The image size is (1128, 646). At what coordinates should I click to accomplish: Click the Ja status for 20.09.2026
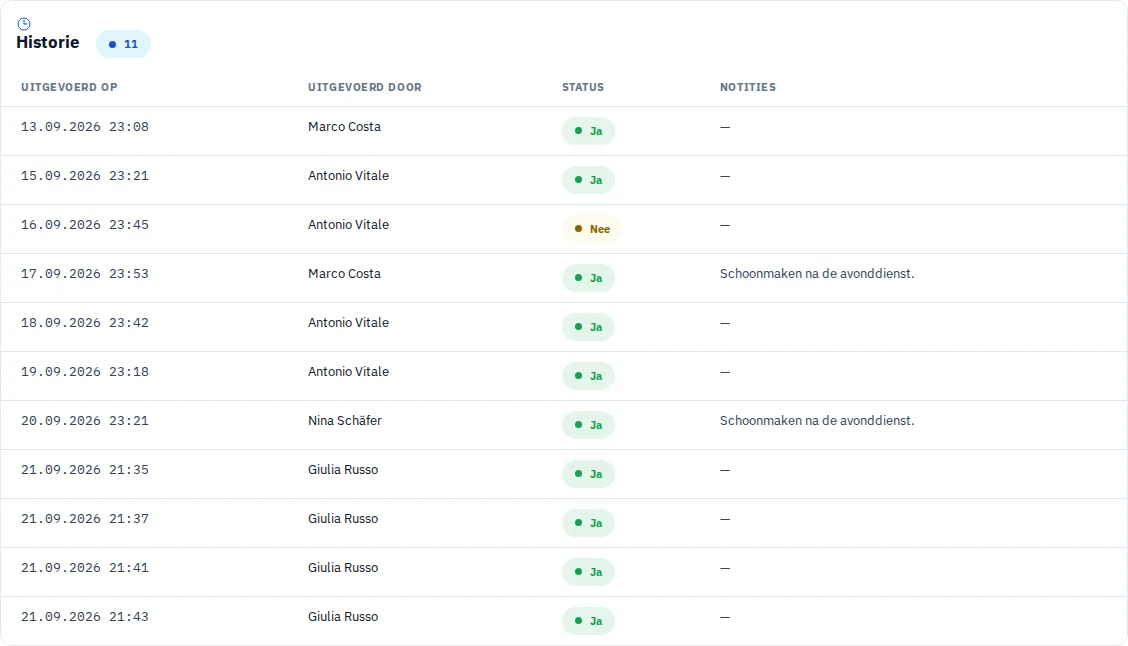point(588,424)
